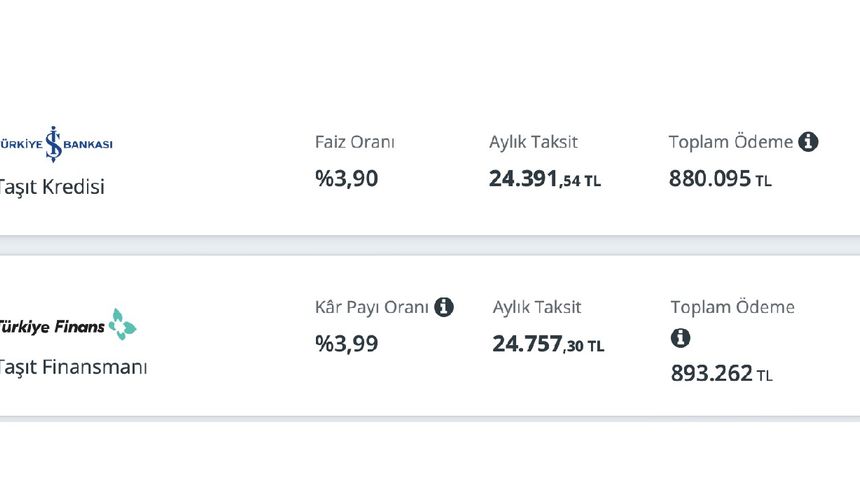The height and width of the screenshot is (504, 860).
Task: Select the 24.391,54 TL monthly installment
Action: (544, 180)
